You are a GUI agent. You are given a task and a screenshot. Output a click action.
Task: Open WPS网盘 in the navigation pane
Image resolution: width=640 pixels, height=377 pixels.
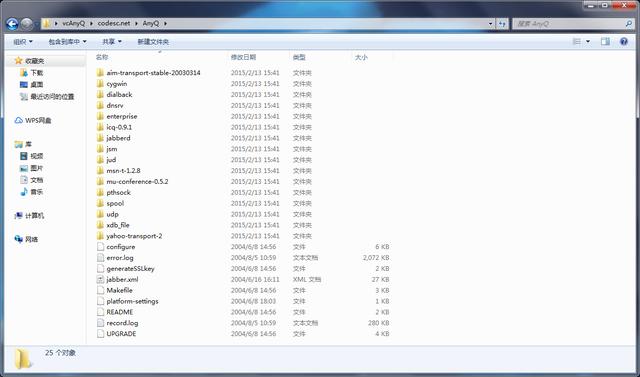click(38, 120)
